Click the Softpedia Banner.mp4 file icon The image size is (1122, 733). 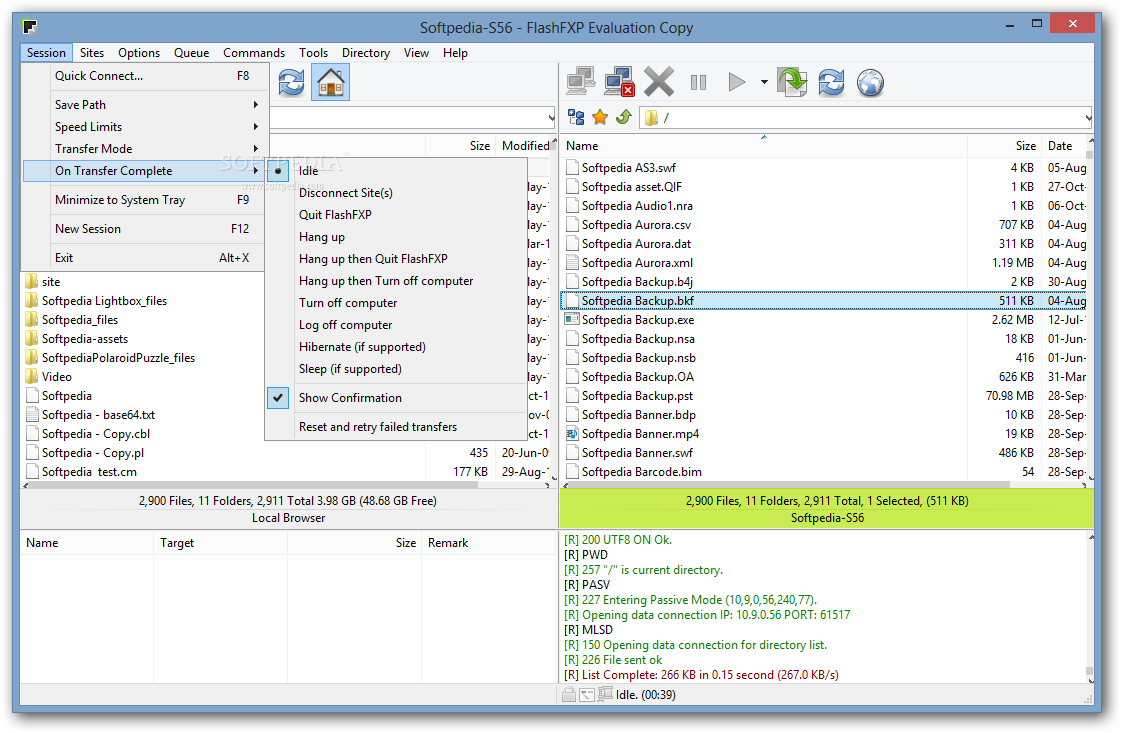(572, 433)
